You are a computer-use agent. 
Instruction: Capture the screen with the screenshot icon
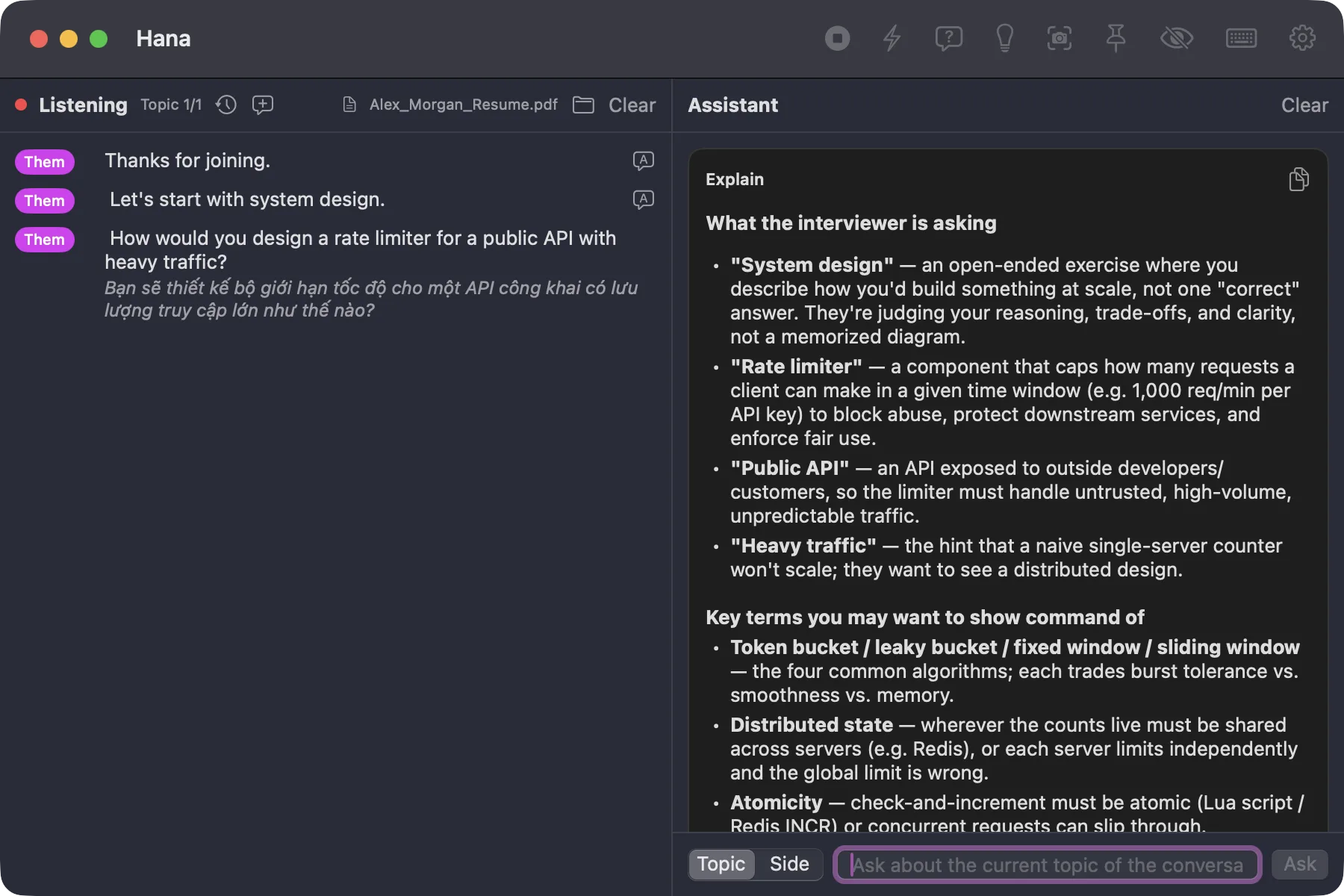[1060, 38]
